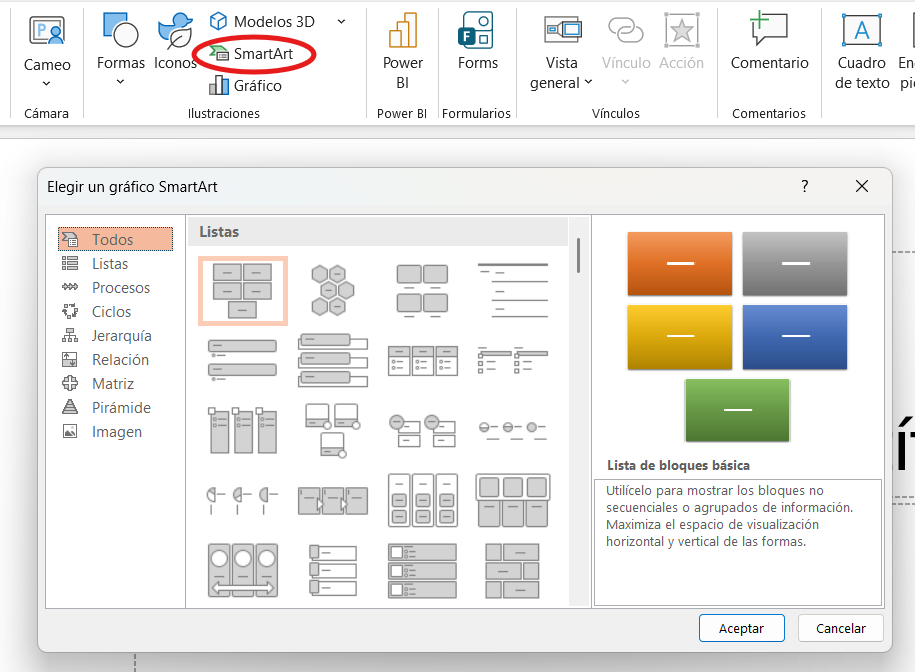Choose the pie process layout

[x=243, y=500]
